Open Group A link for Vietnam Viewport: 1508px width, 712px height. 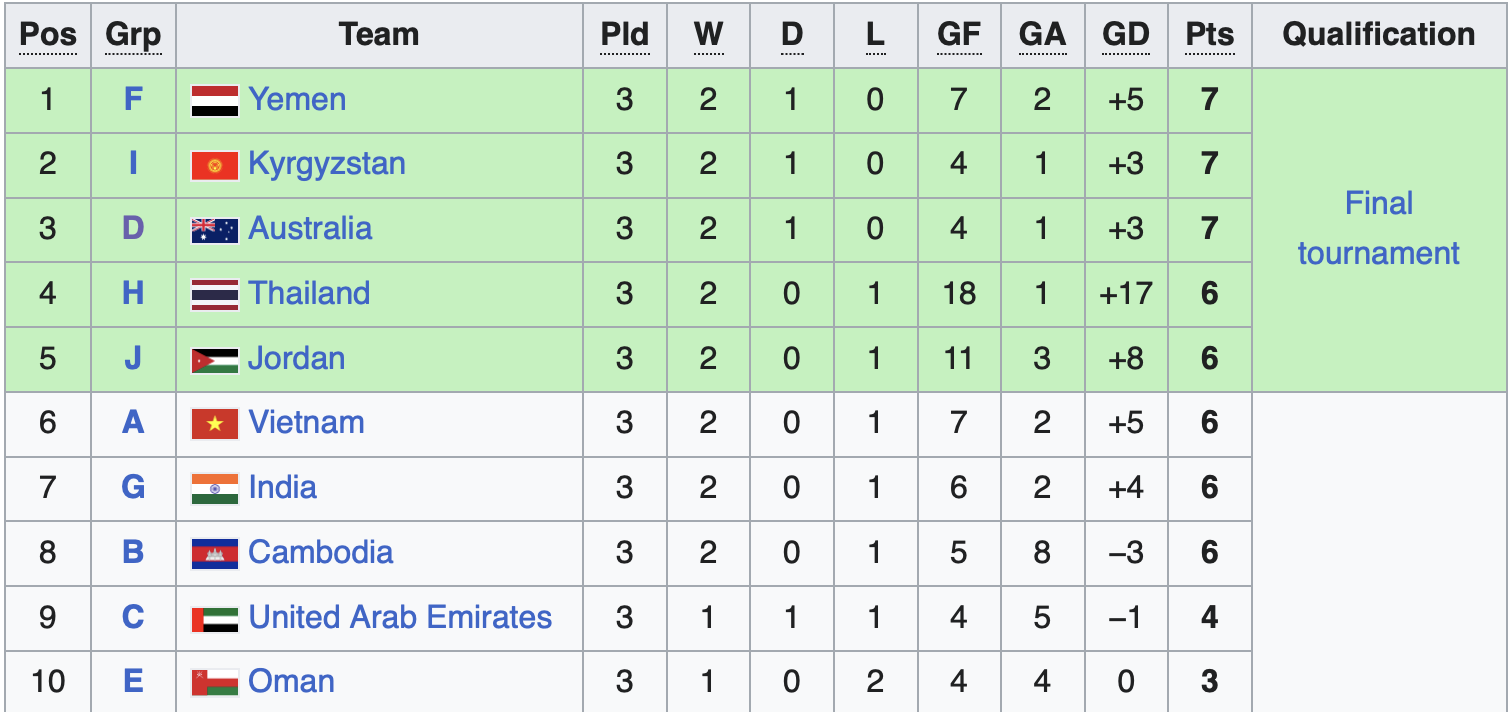point(133,422)
